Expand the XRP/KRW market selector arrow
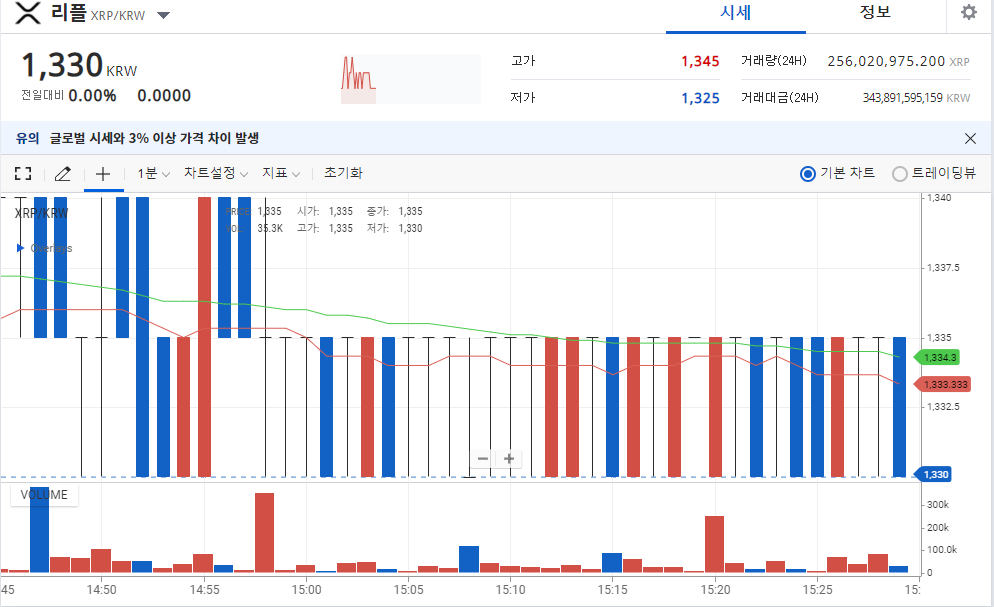This screenshot has width=994, height=607. coord(164,15)
